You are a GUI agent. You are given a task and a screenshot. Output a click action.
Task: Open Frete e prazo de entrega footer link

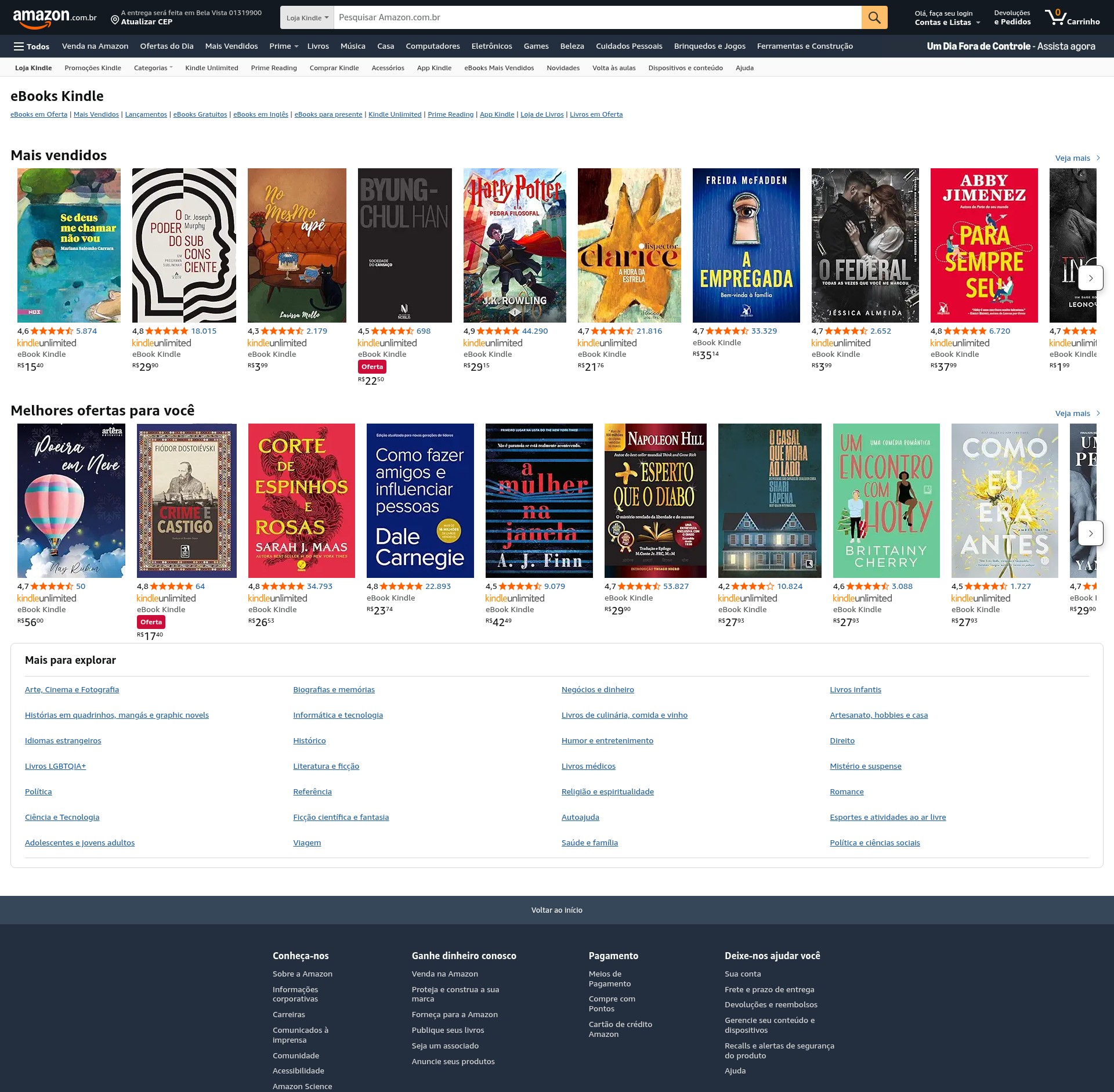(769, 989)
